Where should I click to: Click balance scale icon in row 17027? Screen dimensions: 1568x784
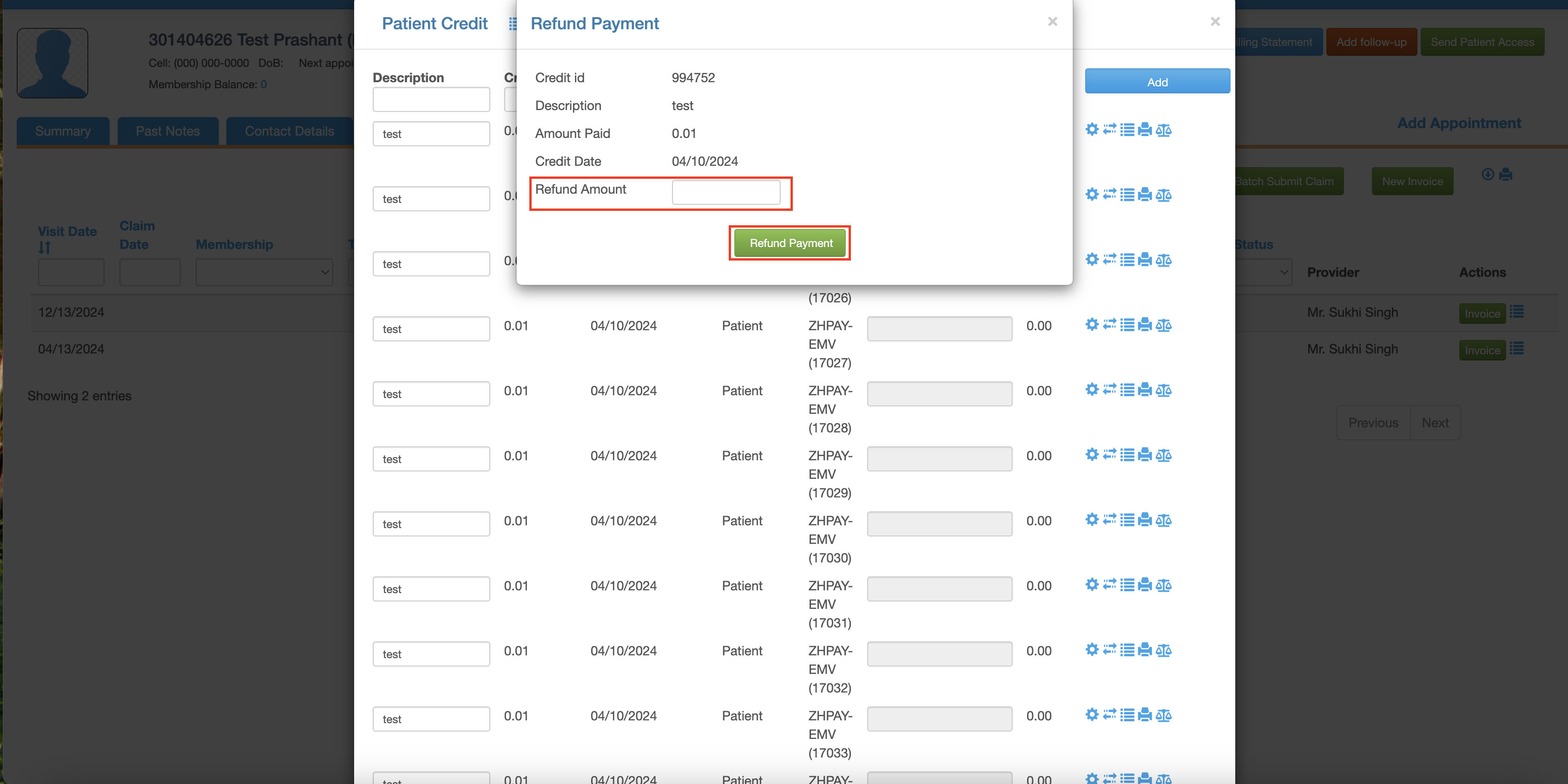[1163, 325]
